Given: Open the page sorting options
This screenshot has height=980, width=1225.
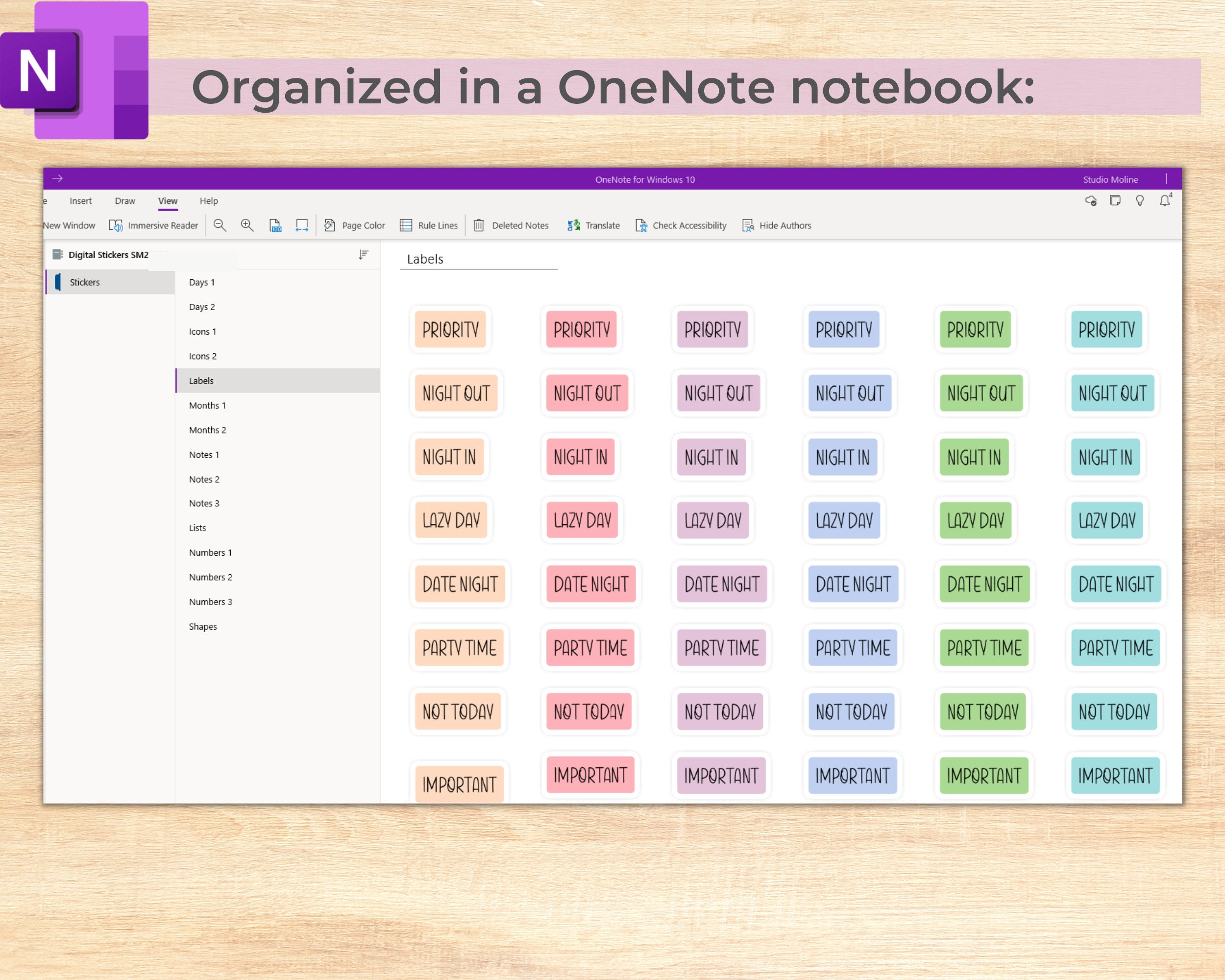Looking at the screenshot, I should coord(363,254).
